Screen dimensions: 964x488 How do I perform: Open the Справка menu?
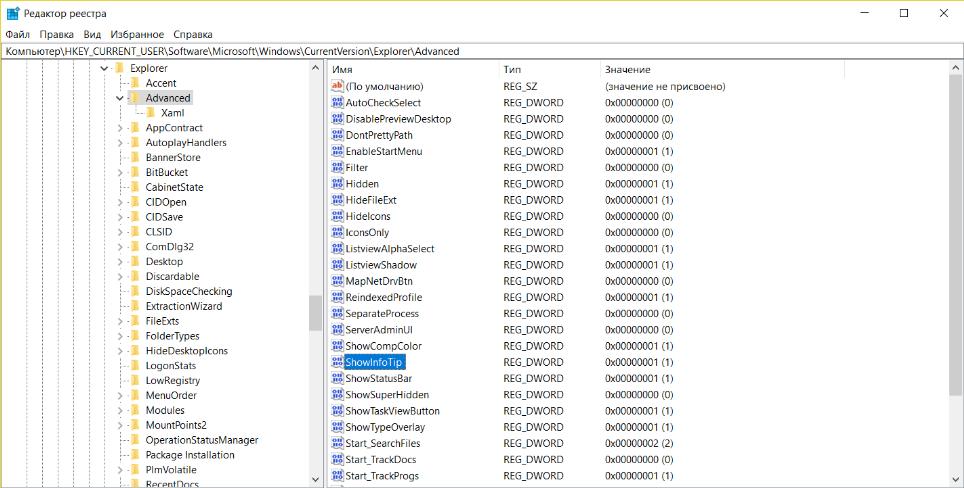(x=193, y=34)
